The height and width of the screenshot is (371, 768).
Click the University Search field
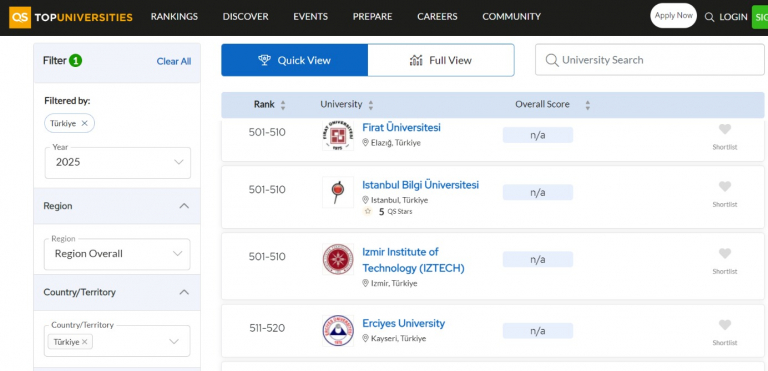pyautogui.click(x=649, y=60)
